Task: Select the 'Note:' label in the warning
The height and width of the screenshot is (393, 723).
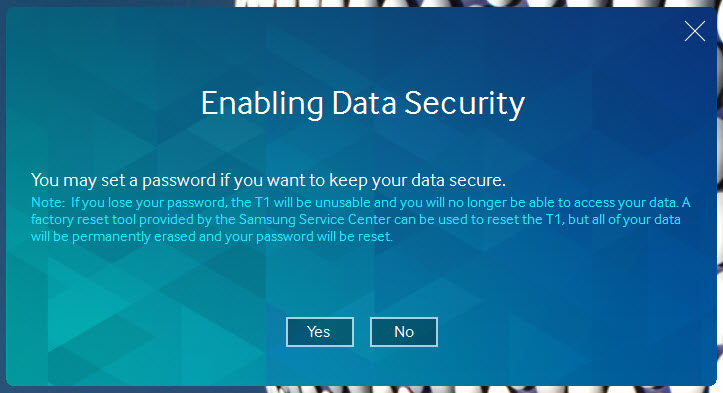Action: click(x=48, y=202)
